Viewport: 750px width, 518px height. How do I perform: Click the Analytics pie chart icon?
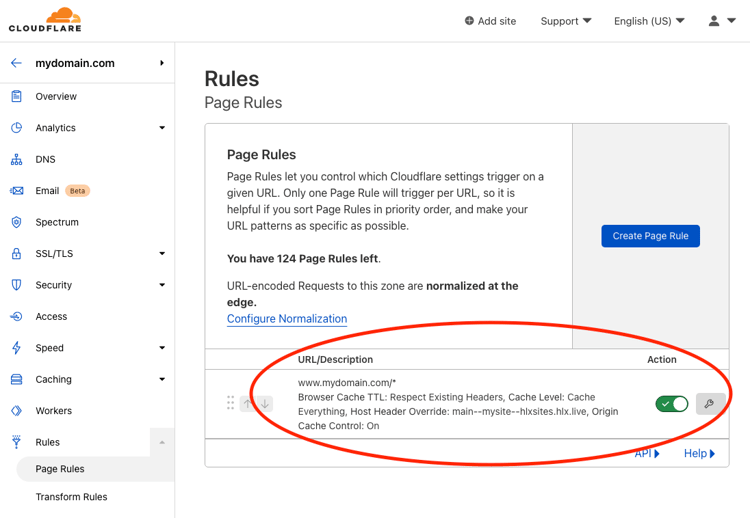coord(16,128)
